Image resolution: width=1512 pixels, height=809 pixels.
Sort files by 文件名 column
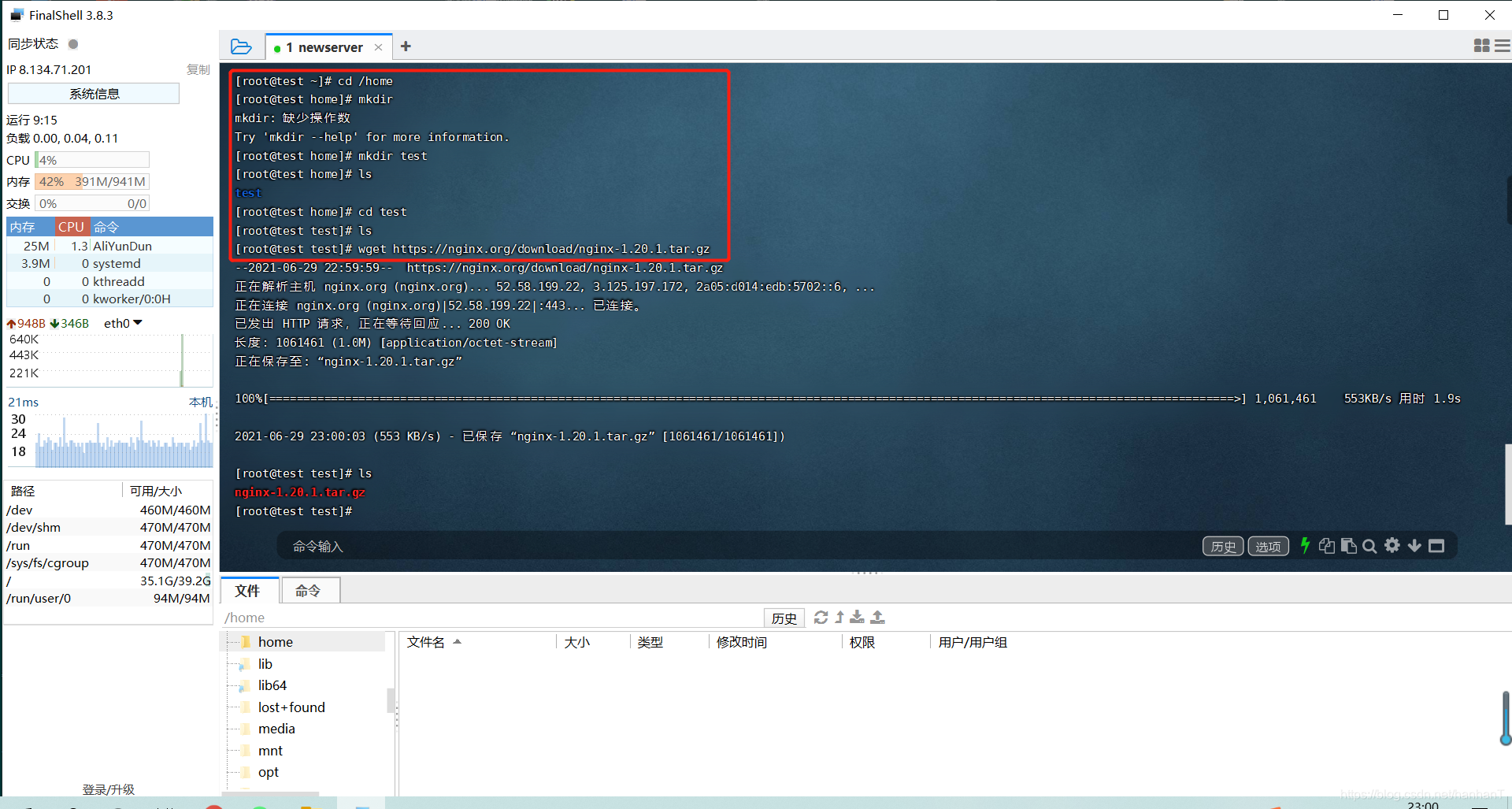pyautogui.click(x=478, y=642)
